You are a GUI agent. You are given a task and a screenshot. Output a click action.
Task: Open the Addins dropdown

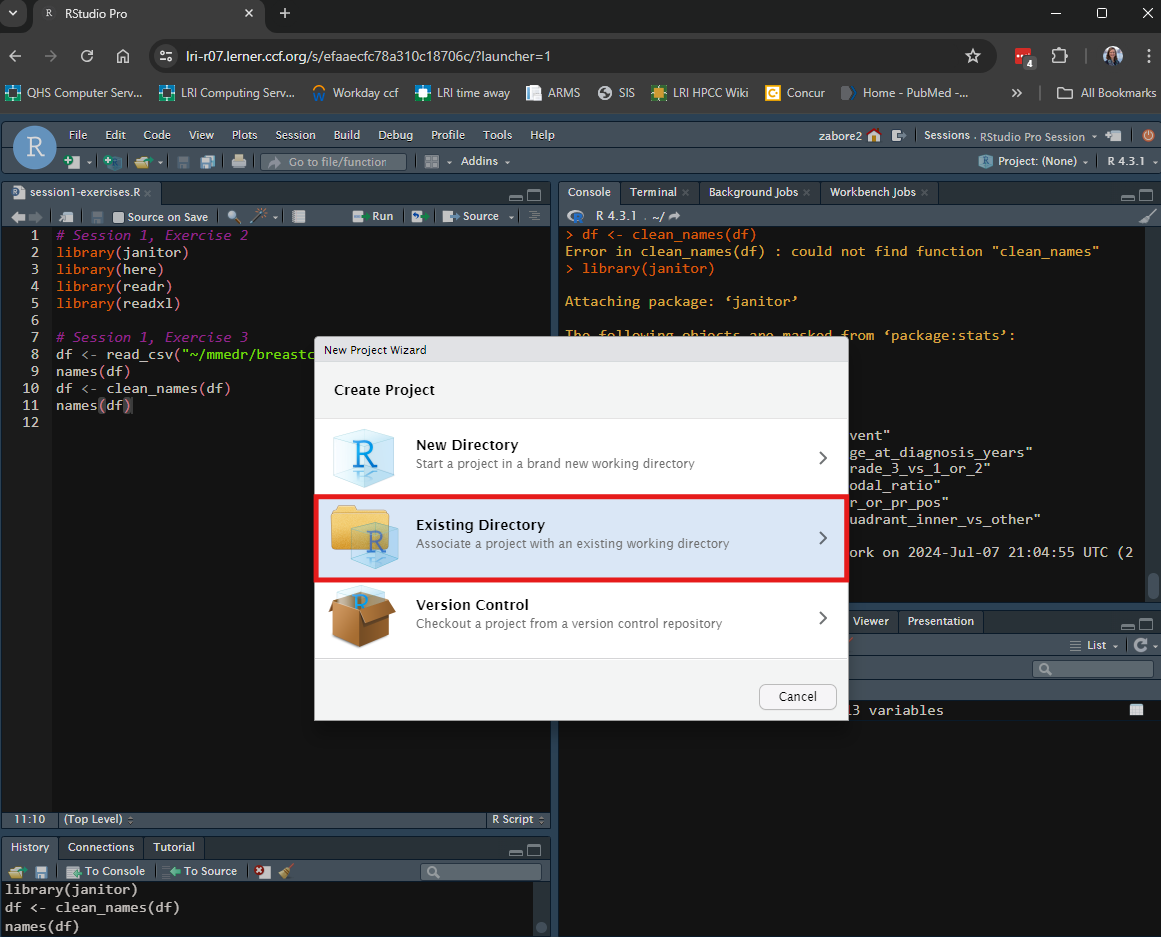(485, 161)
